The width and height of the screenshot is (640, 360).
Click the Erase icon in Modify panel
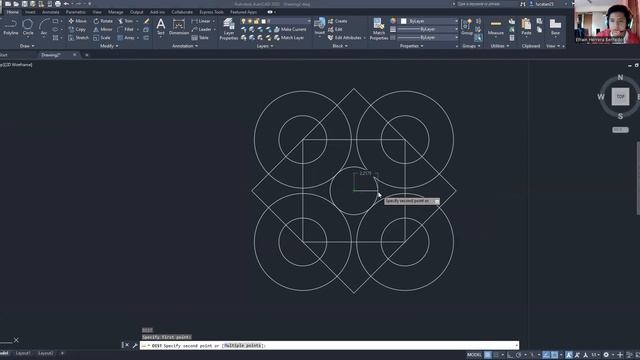[x=147, y=21]
